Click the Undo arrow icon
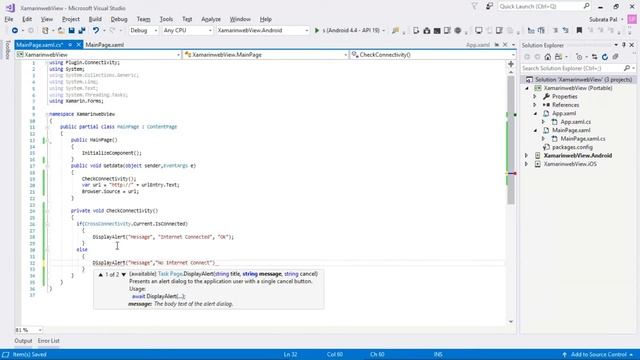 pos(96,31)
